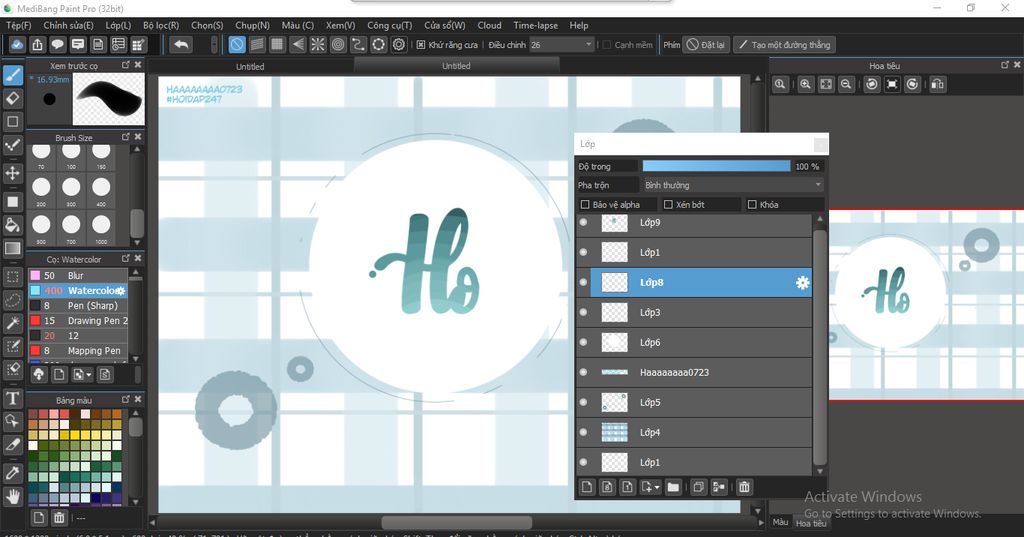Create a new layer folder
This screenshot has width=1024, height=537.
point(673,487)
